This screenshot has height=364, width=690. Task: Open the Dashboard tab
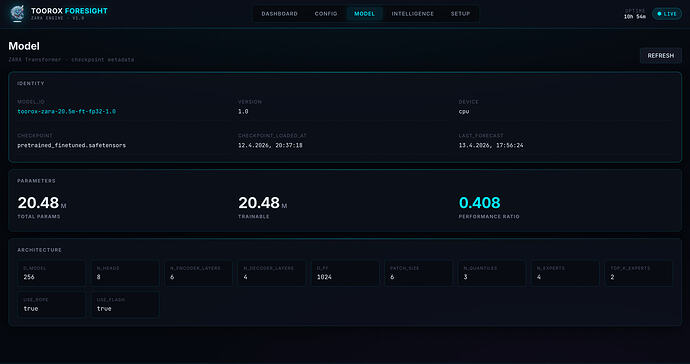click(279, 14)
